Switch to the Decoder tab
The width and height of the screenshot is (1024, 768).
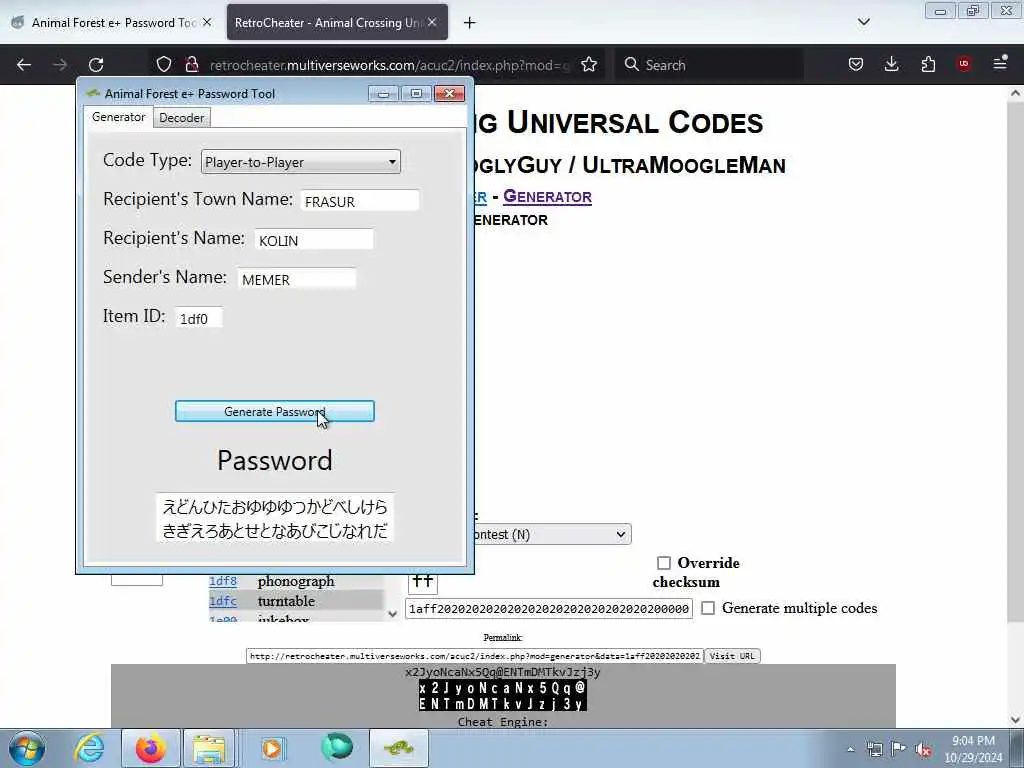[182, 118]
